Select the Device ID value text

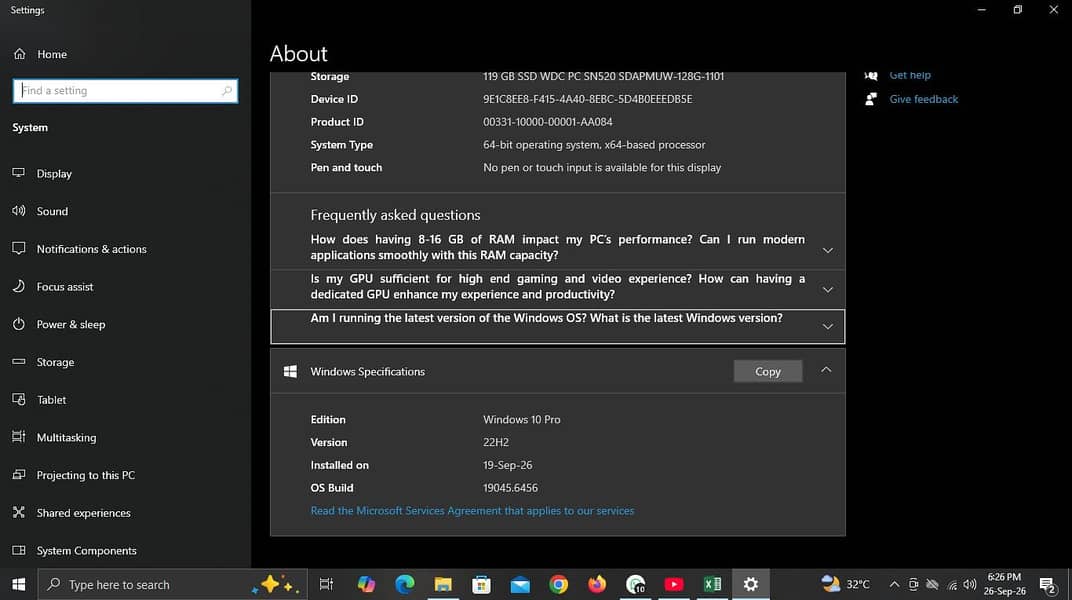(x=587, y=99)
